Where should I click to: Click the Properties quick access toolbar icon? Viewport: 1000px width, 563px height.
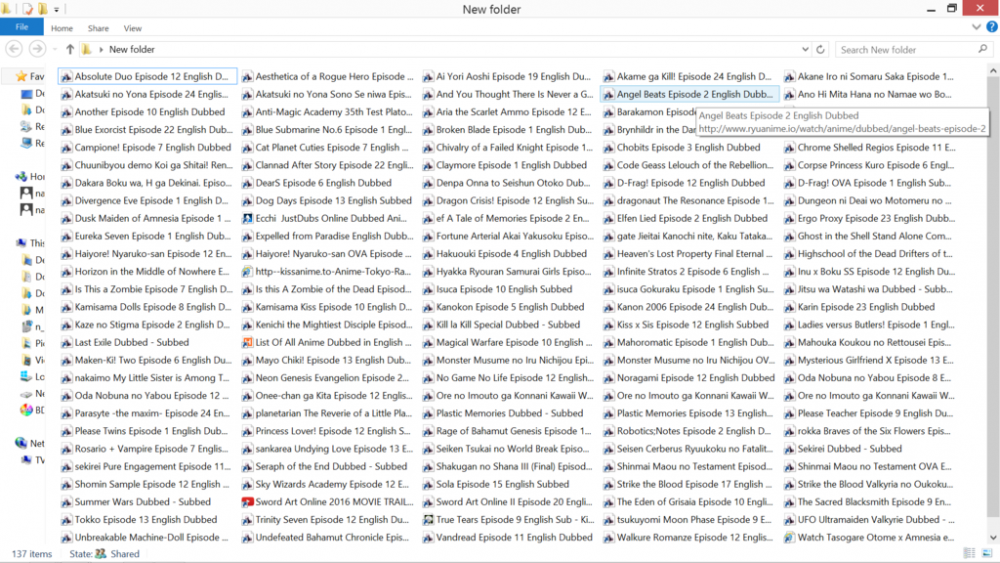[27, 9]
